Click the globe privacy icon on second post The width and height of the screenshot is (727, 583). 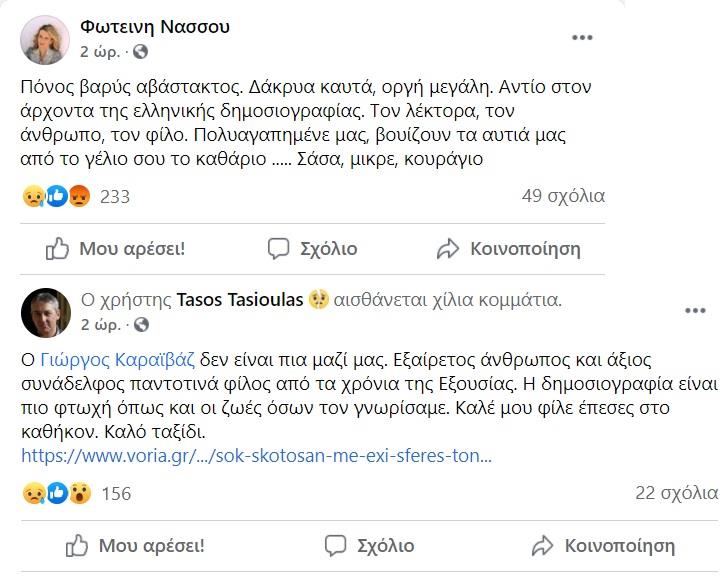140,325
